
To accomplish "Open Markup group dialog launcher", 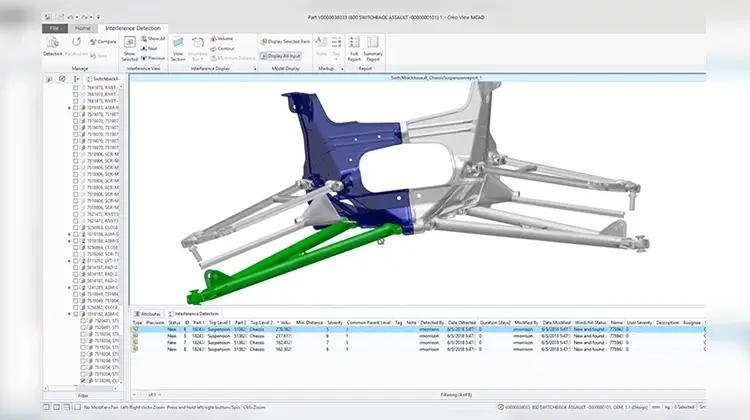I will [x=342, y=69].
